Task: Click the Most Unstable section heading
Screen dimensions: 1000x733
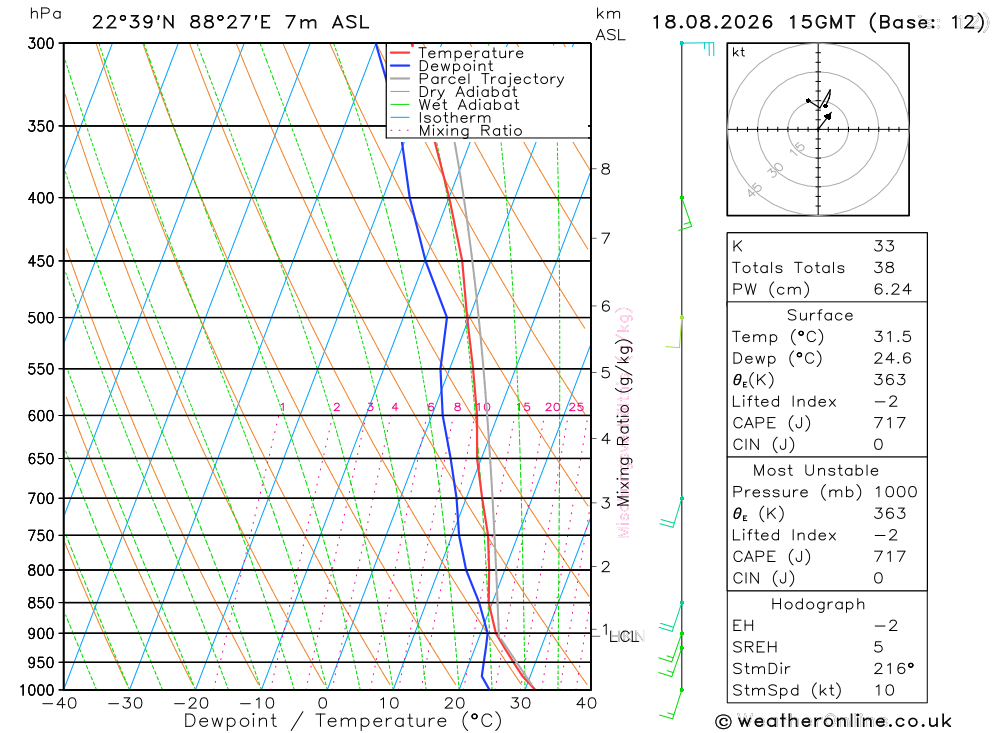Action: coord(816,470)
